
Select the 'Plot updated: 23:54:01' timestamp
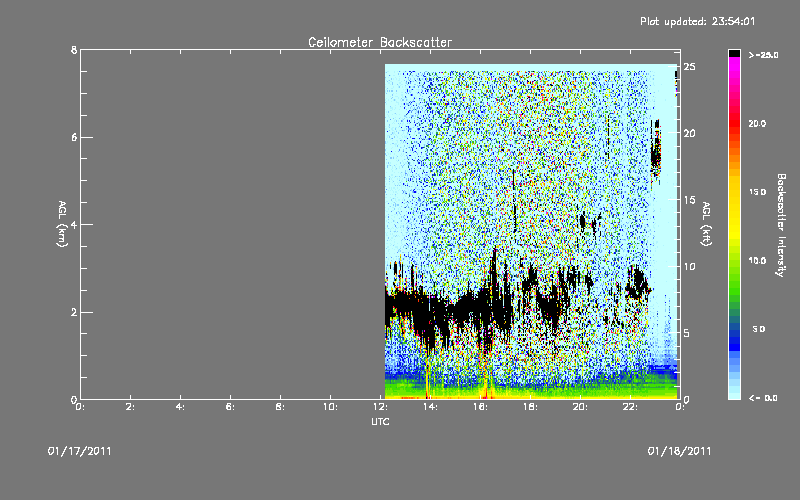click(697, 21)
